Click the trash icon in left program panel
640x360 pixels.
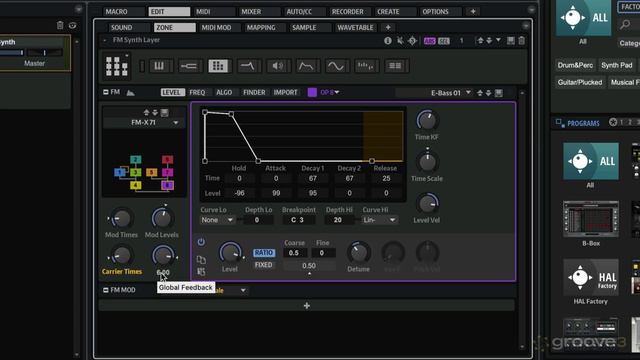coord(60,25)
